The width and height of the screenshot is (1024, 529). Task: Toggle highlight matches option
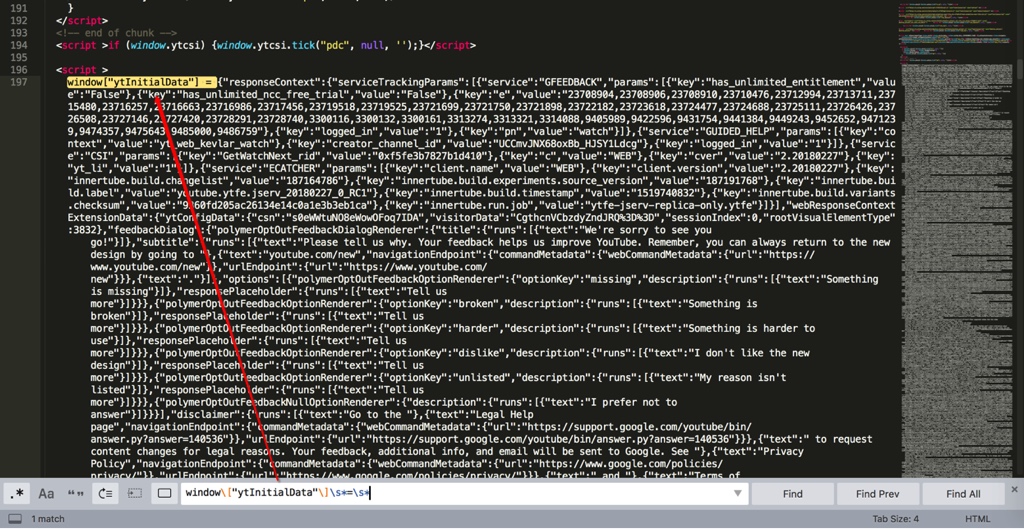point(165,494)
